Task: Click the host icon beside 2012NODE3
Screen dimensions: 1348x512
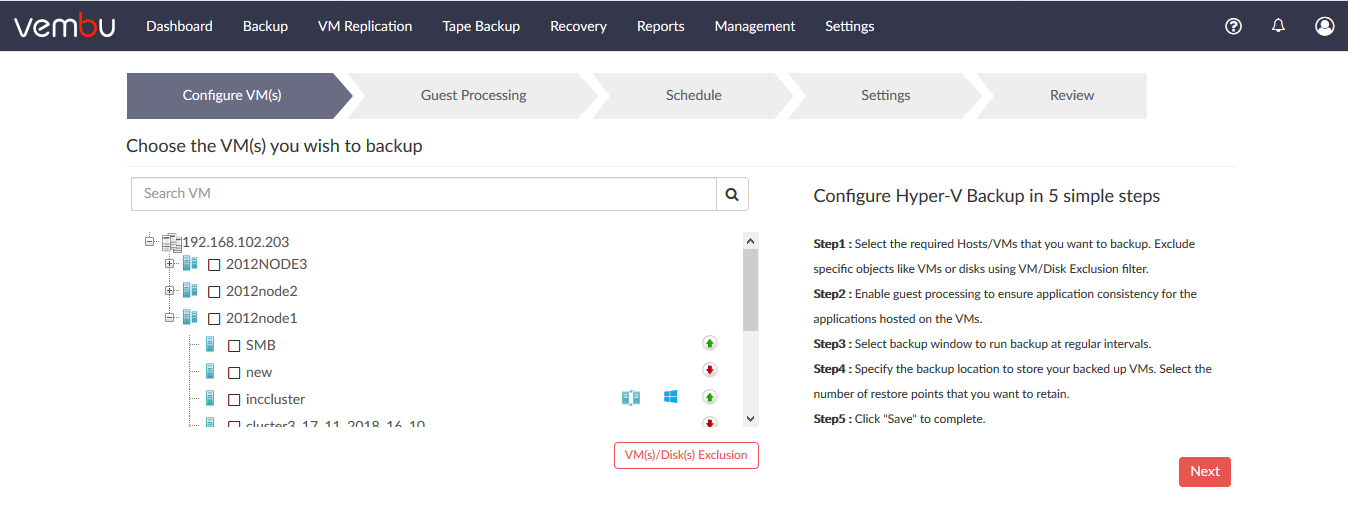Action: tap(190, 264)
